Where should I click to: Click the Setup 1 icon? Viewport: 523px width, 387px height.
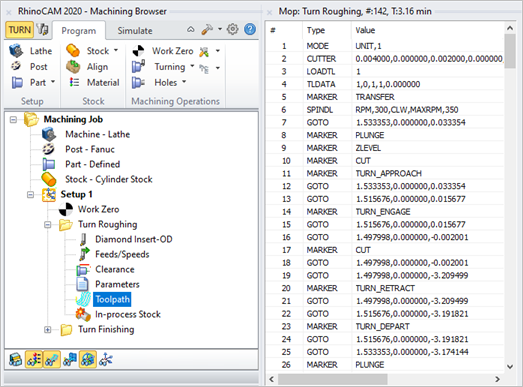pos(49,195)
